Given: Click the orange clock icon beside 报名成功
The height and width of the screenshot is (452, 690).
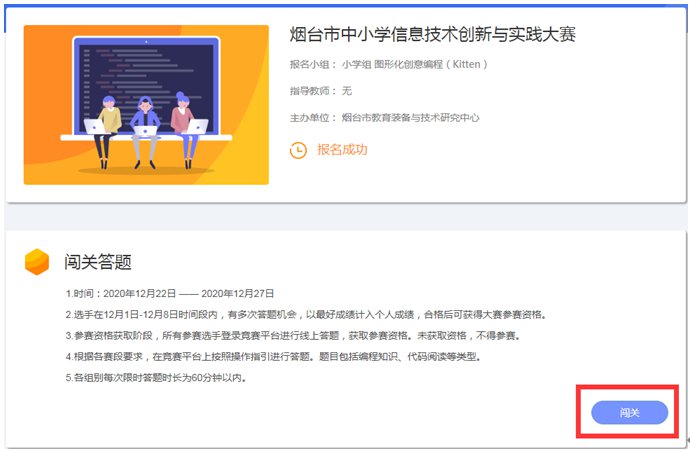Looking at the screenshot, I should [298, 150].
